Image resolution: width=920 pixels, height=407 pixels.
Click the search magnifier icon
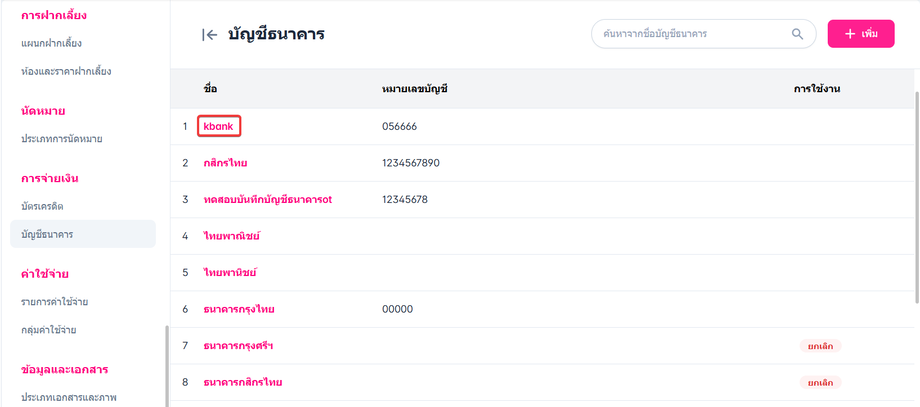(x=797, y=34)
